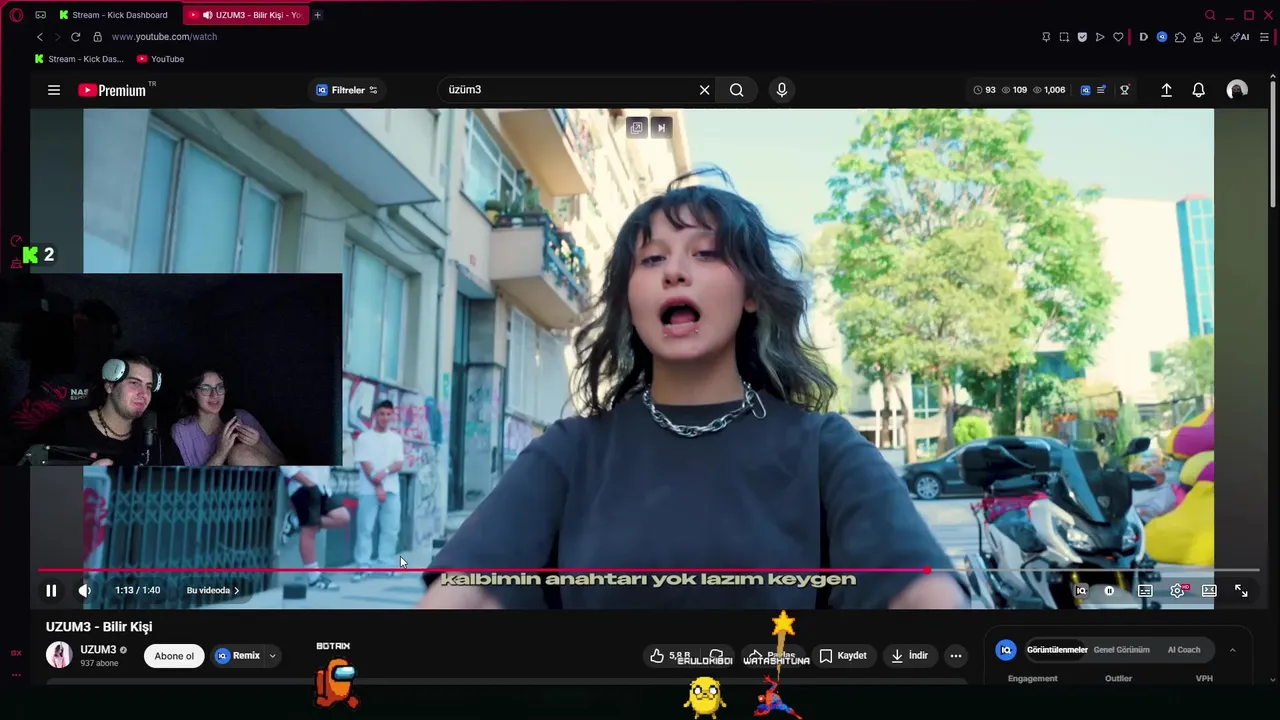Open the trophy icon in vidIQ bar
This screenshot has width=1280, height=720.
[x=1125, y=90]
